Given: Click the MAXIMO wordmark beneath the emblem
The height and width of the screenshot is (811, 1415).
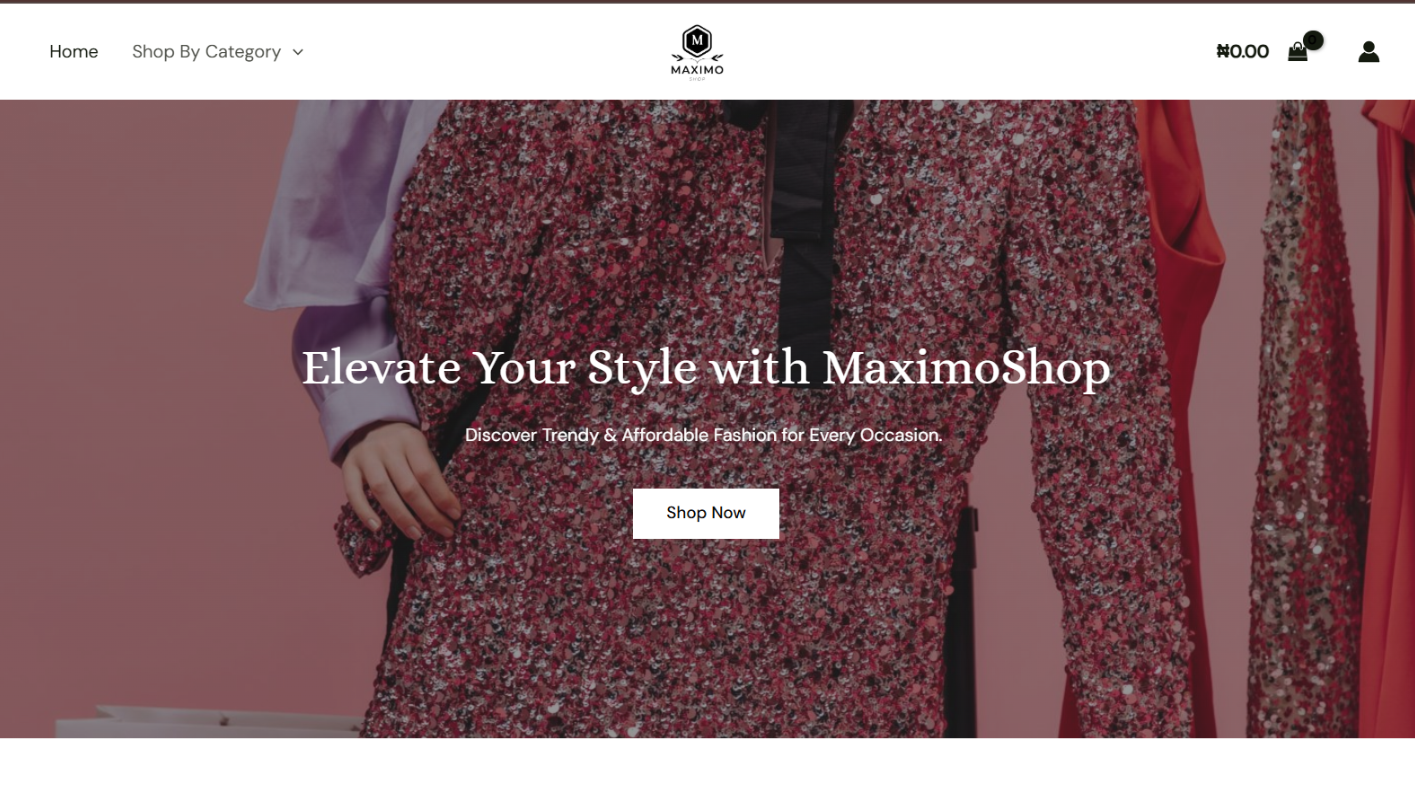Looking at the screenshot, I should pyautogui.click(x=697, y=70).
